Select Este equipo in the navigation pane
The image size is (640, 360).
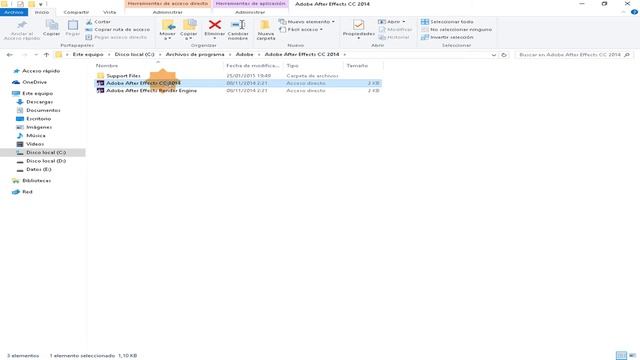click(38, 93)
